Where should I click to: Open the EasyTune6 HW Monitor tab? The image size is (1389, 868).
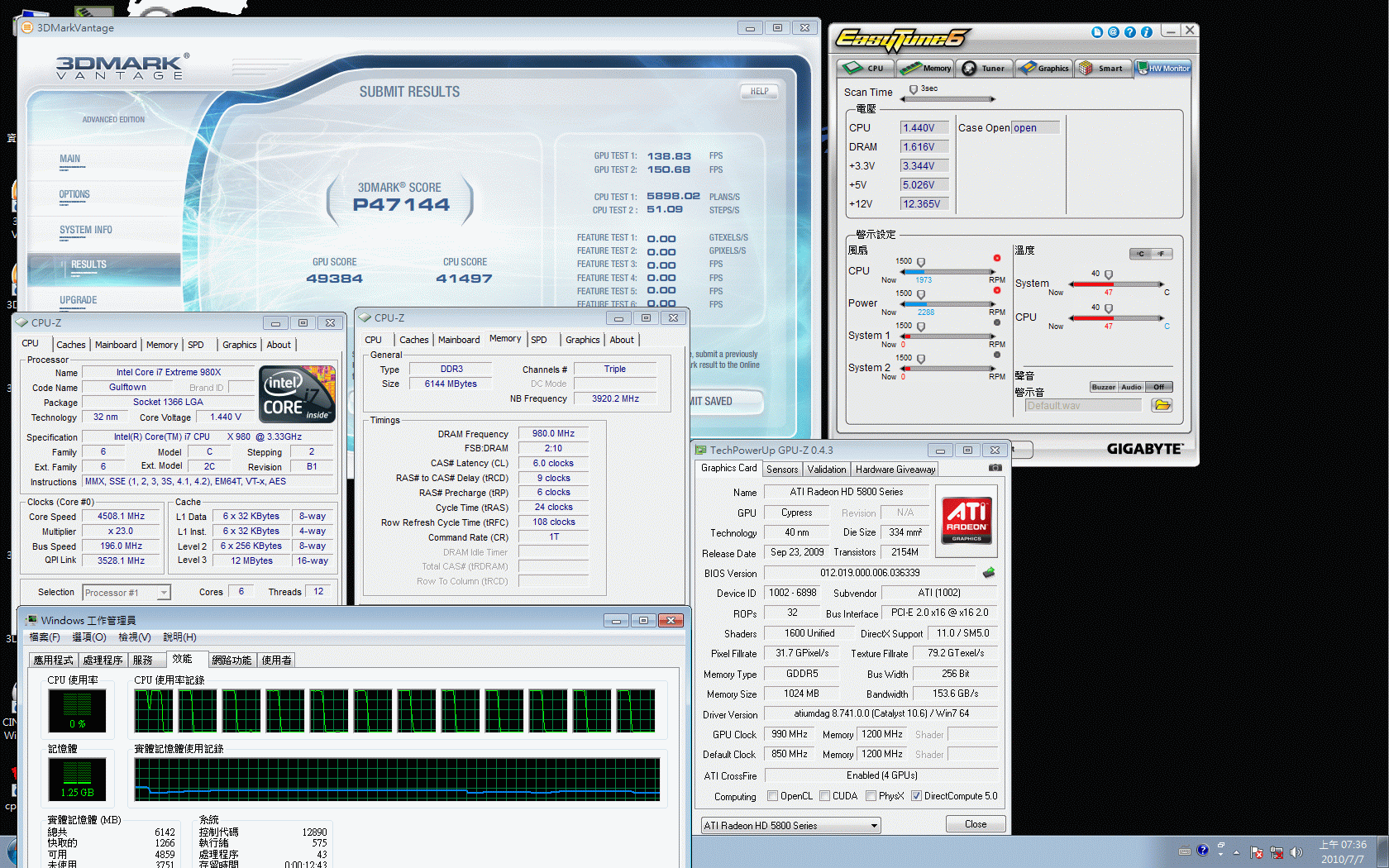[x=1163, y=69]
